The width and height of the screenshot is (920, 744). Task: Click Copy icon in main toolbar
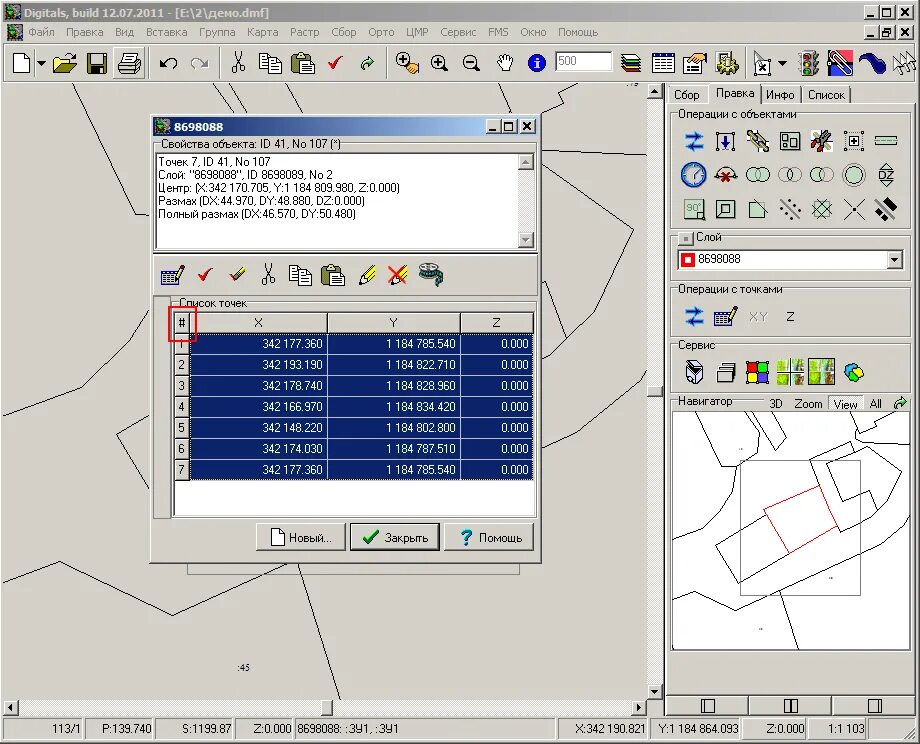click(270, 63)
